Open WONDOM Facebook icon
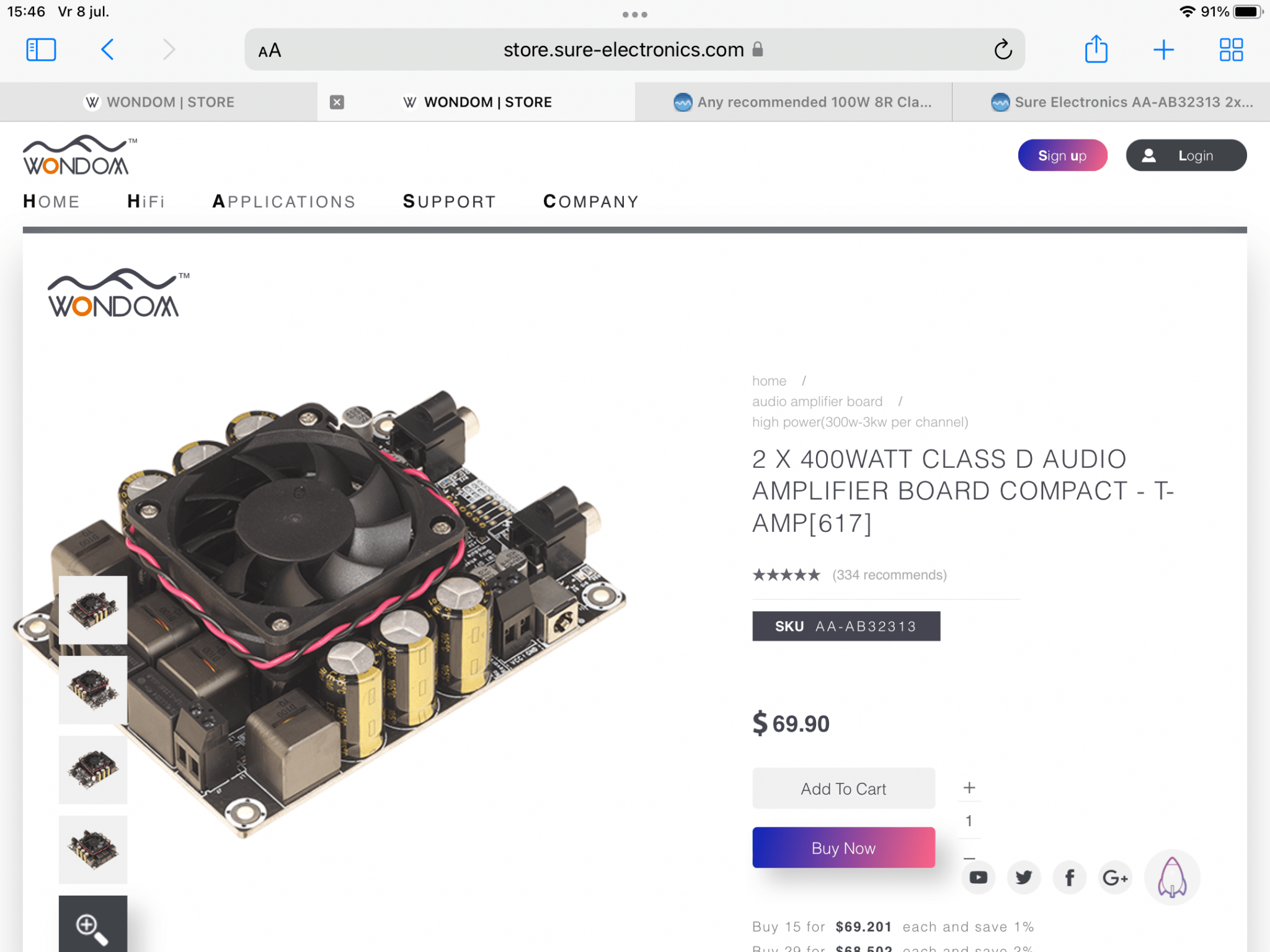 tap(1070, 877)
